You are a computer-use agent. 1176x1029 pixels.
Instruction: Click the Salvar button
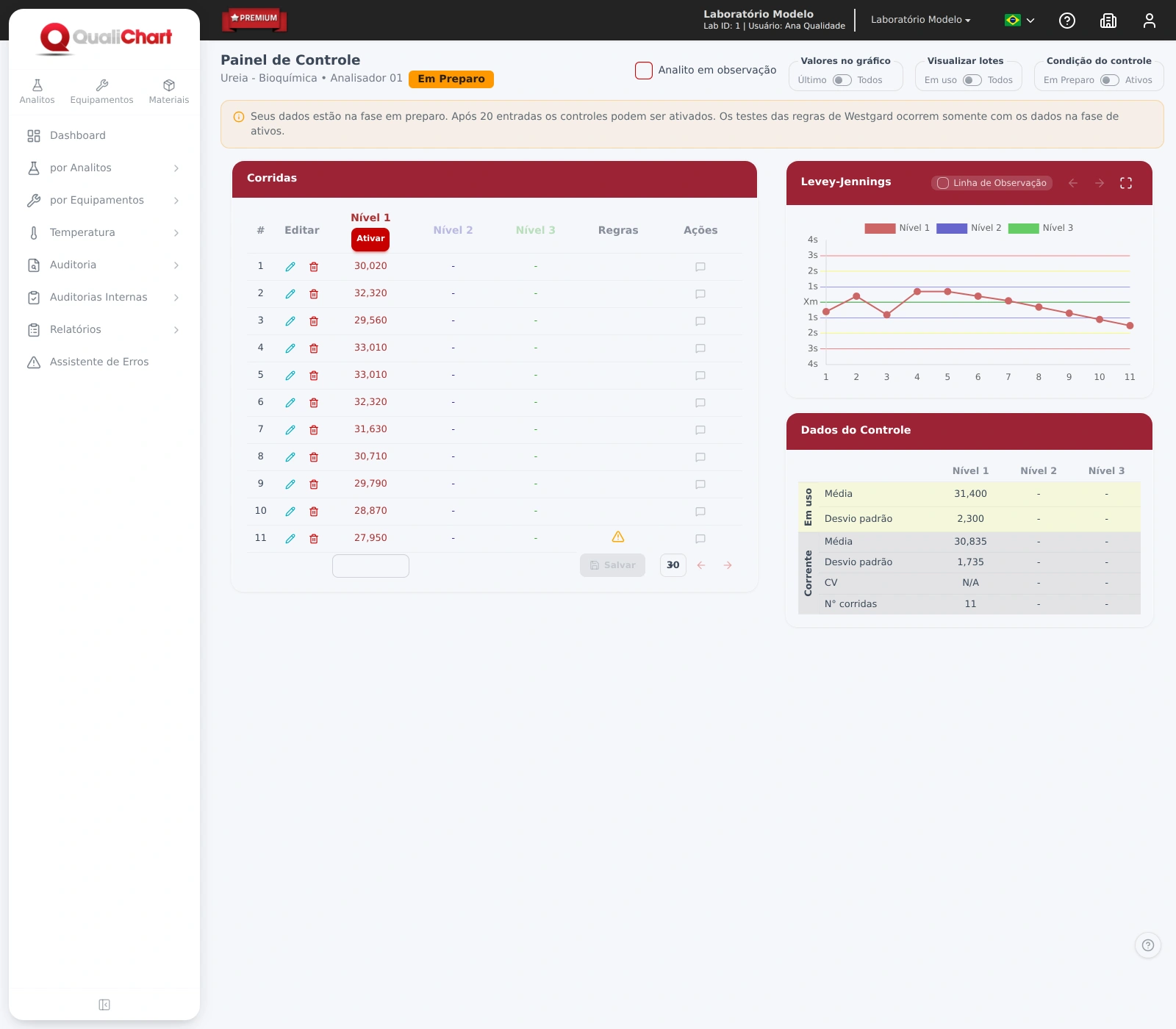612,565
